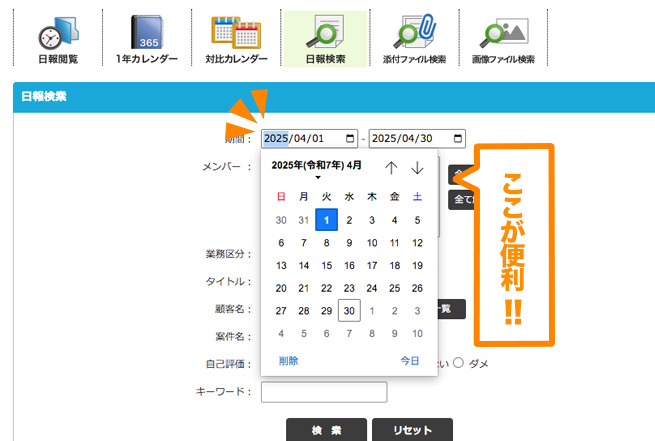
Task: Select day 17 in the calendar
Action: pyautogui.click(x=372, y=265)
